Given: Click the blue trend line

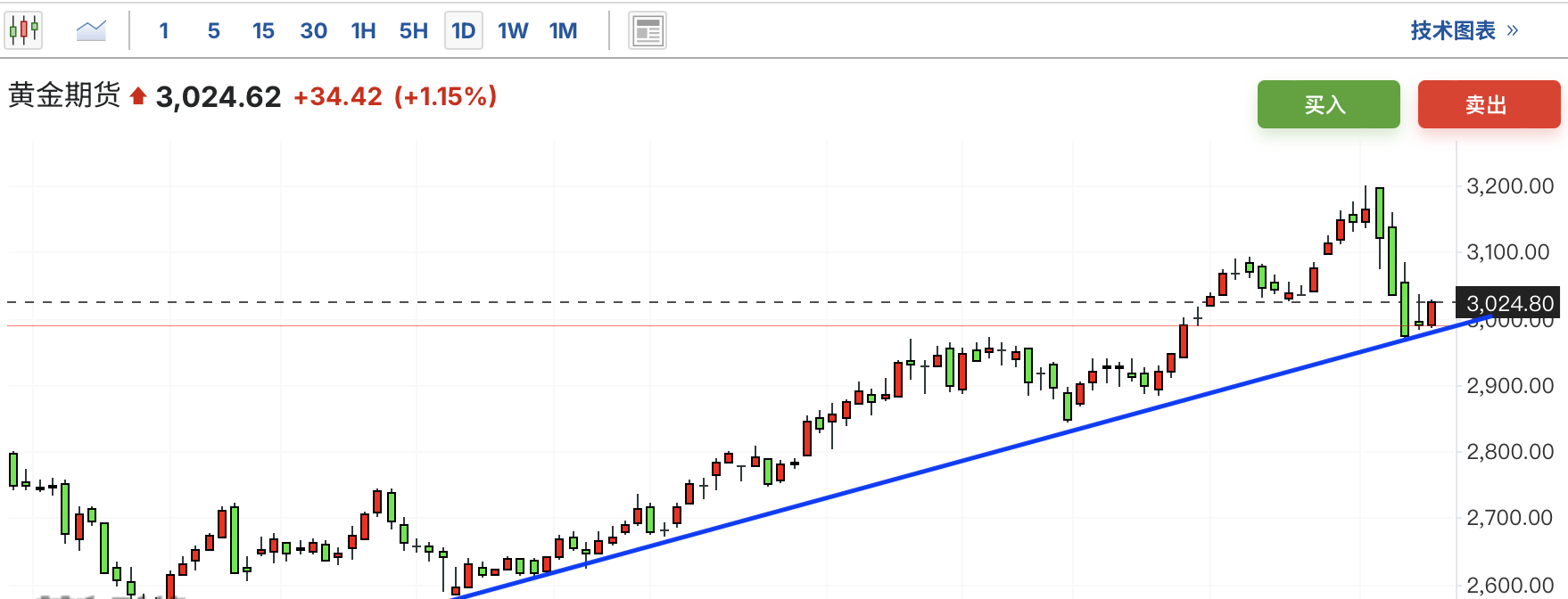Looking at the screenshot, I should coord(972,457).
